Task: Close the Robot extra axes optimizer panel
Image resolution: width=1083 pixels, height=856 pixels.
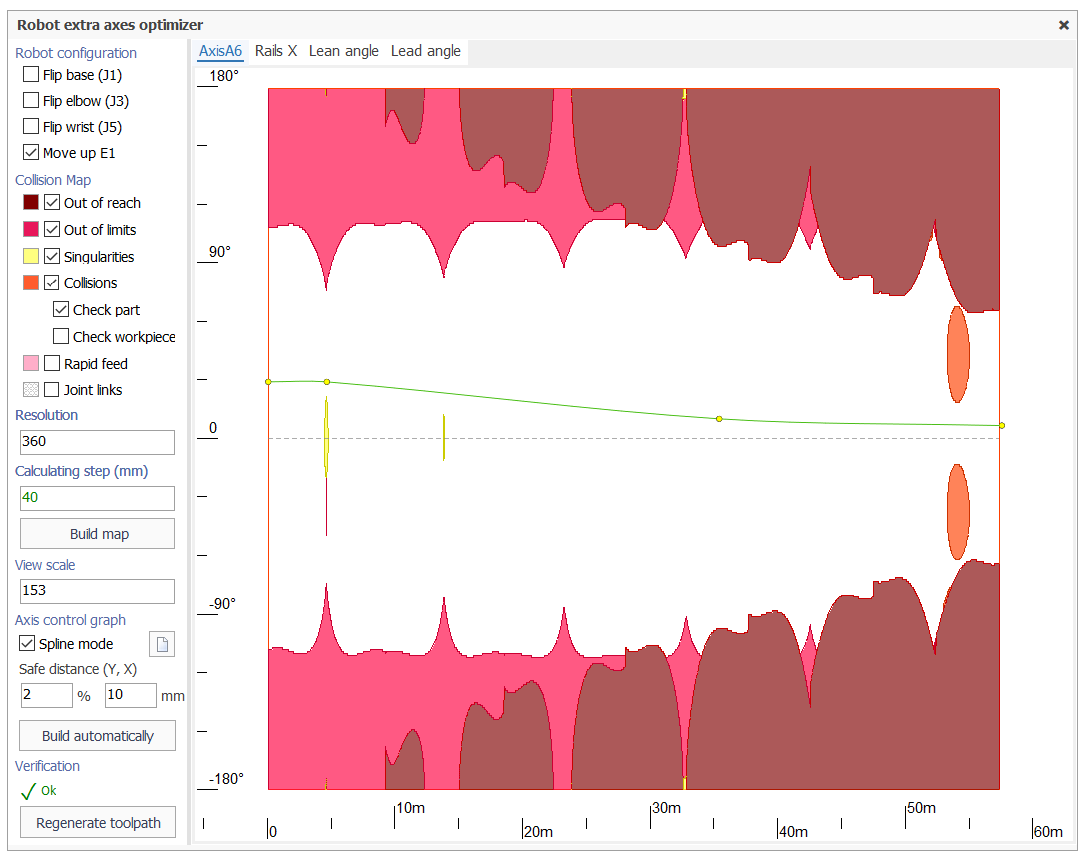Action: coord(1064,25)
